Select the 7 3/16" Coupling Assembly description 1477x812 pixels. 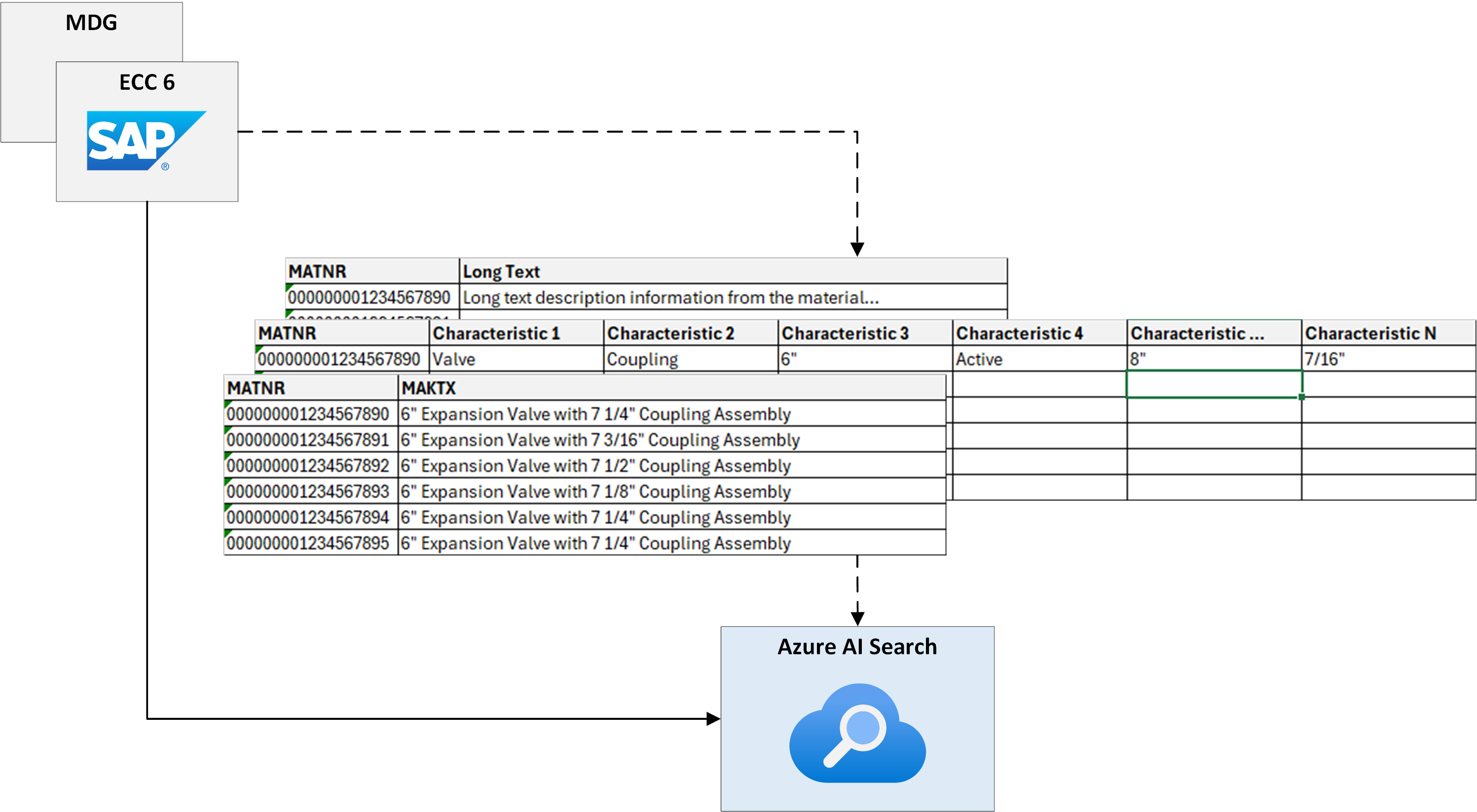[x=600, y=440]
